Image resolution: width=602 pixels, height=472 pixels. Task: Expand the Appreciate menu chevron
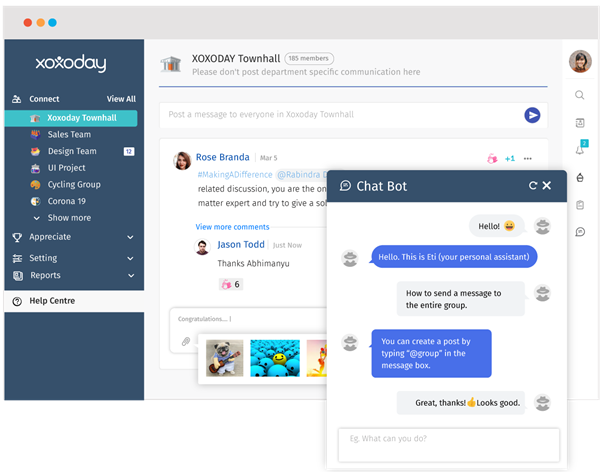131,237
